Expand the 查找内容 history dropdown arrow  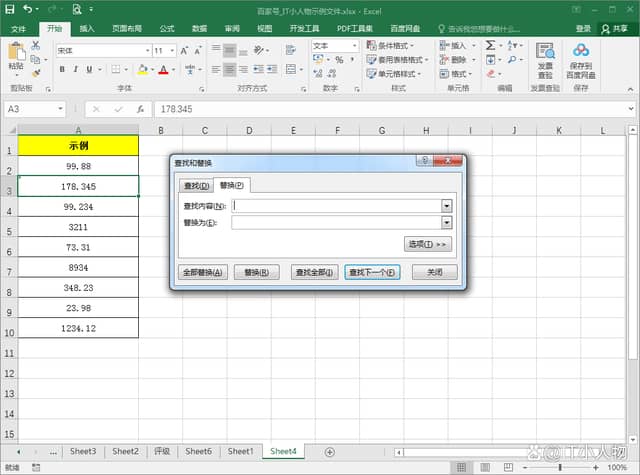447,205
